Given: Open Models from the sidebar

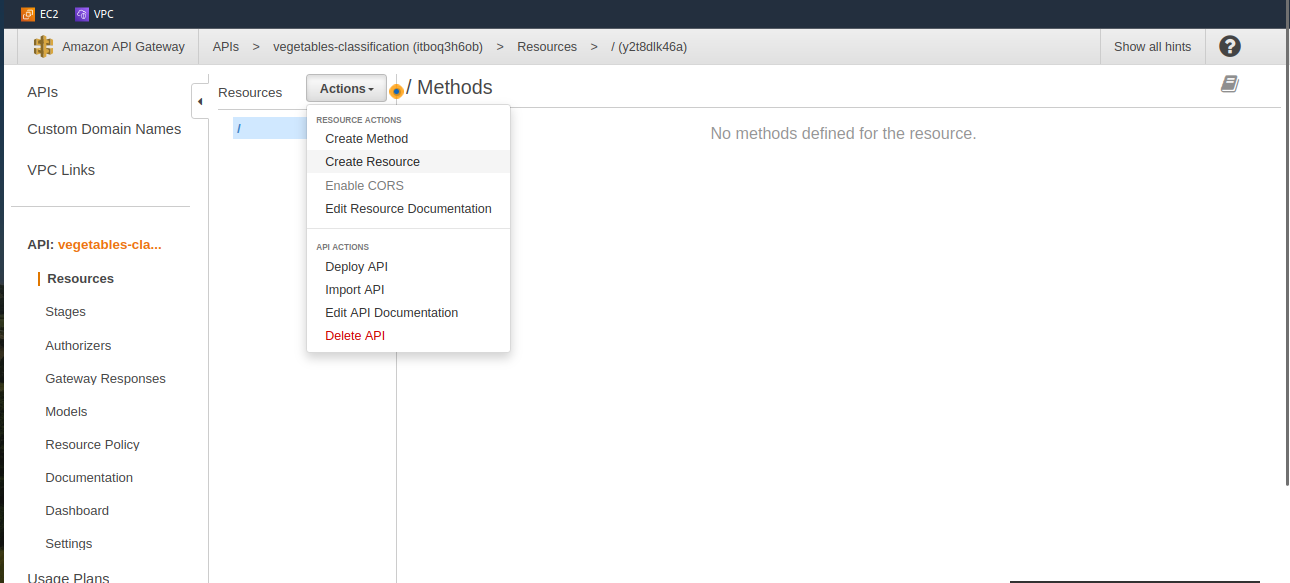Looking at the screenshot, I should coord(66,411).
